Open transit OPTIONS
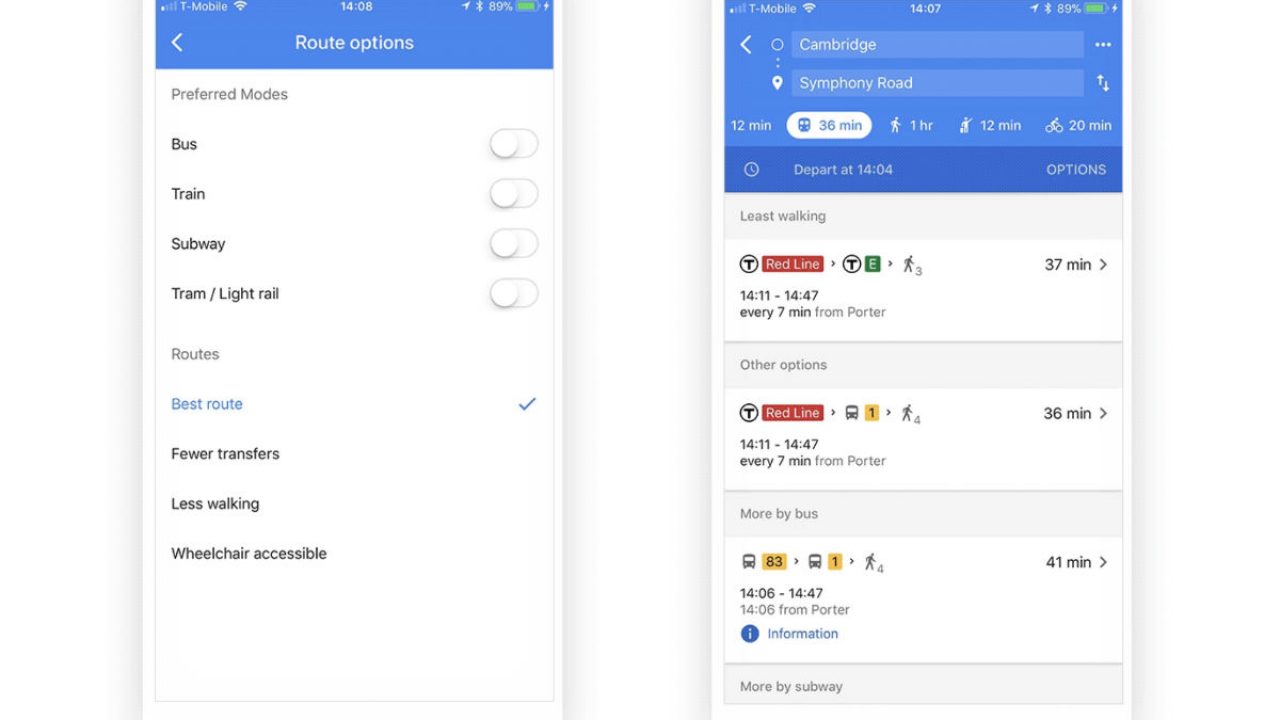The width and height of the screenshot is (1280, 720). point(1076,170)
